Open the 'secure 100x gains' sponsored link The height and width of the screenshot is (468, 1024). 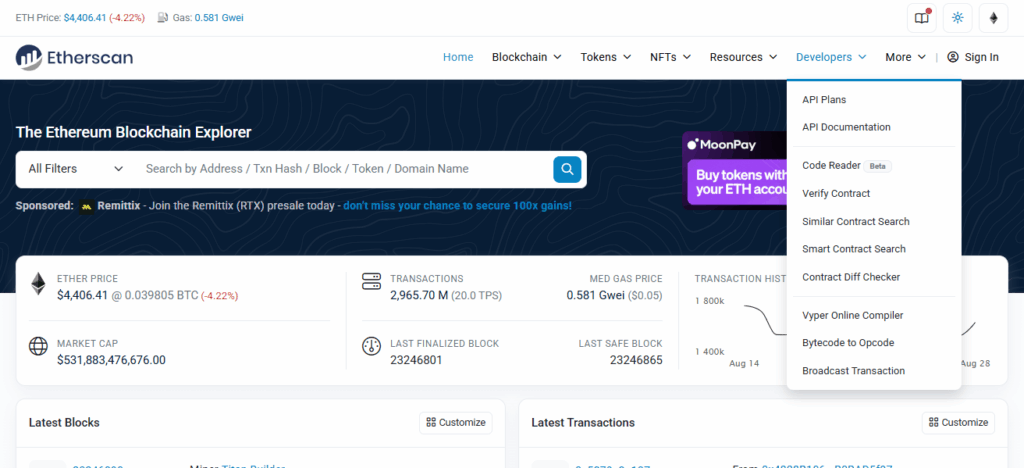tap(457, 206)
